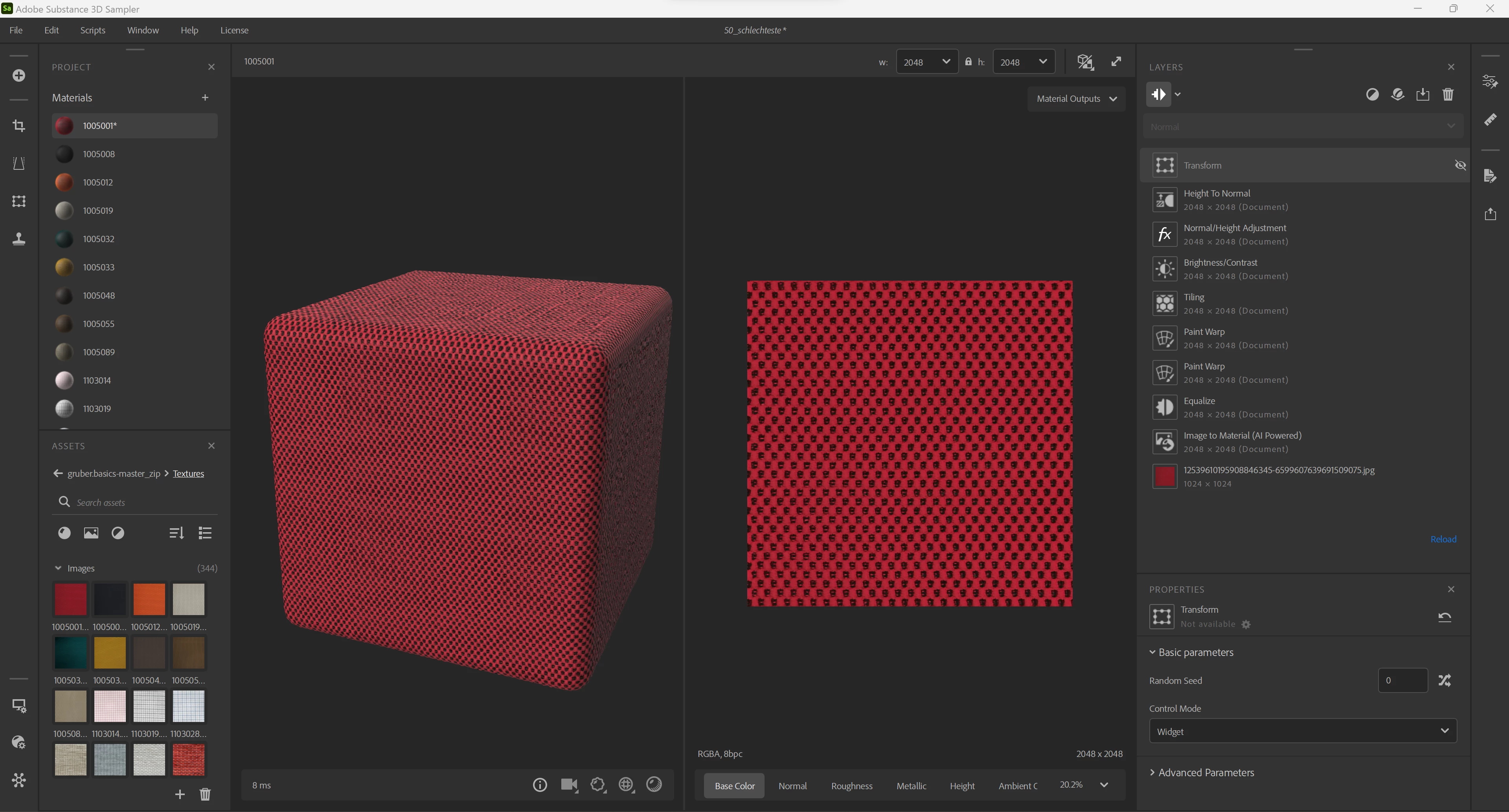Switch to the Roughness output tab
This screenshot has width=1509, height=812.
(851, 786)
